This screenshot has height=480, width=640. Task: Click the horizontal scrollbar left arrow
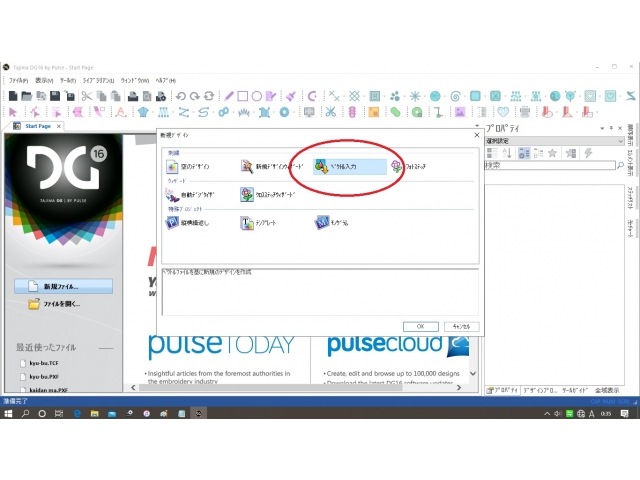133,387
